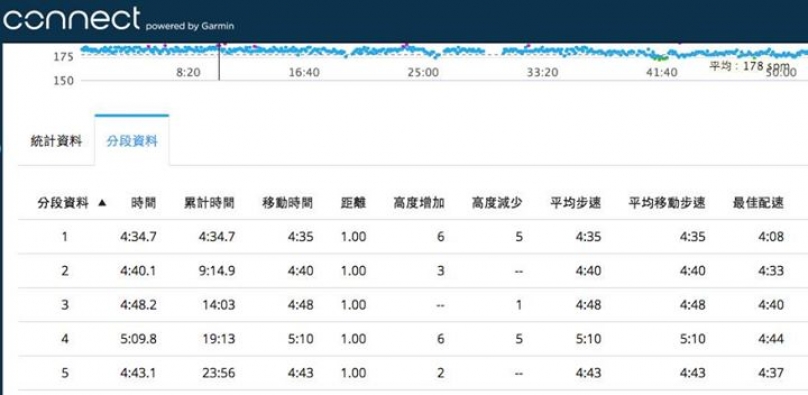Screen dimensions: 808x395
Task: Click lap 1 time value 4:34.7
Action: (x=139, y=237)
